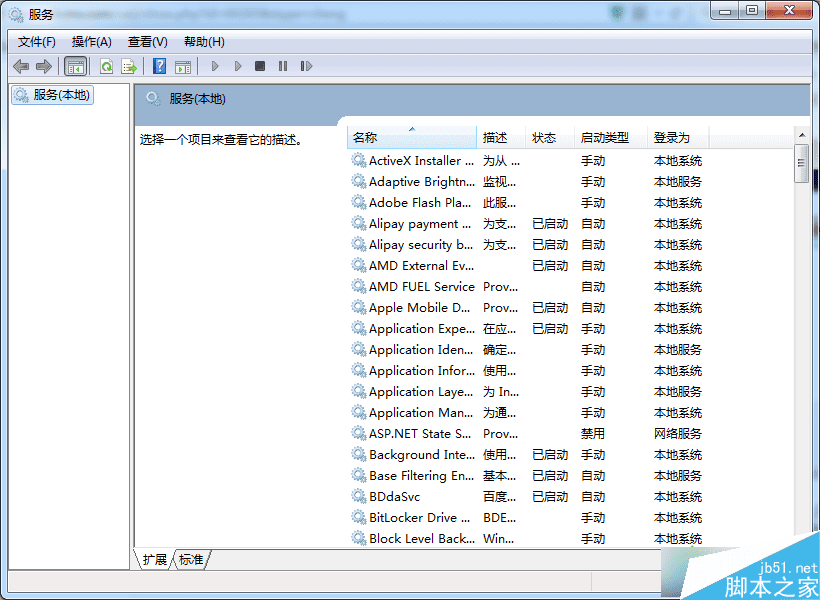
Task: Click the back navigation arrow icon
Action: (x=20, y=66)
